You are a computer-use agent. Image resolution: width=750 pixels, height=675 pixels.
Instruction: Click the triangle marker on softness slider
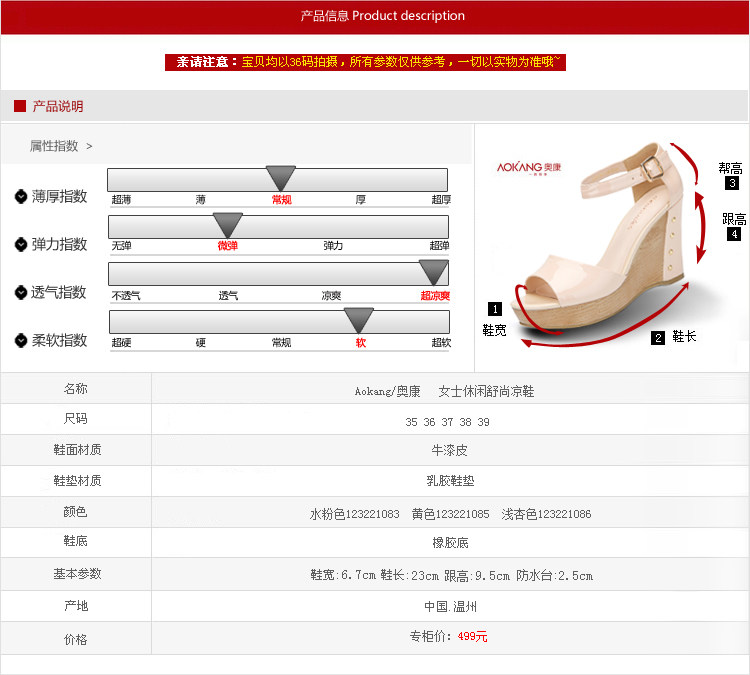pos(358,320)
